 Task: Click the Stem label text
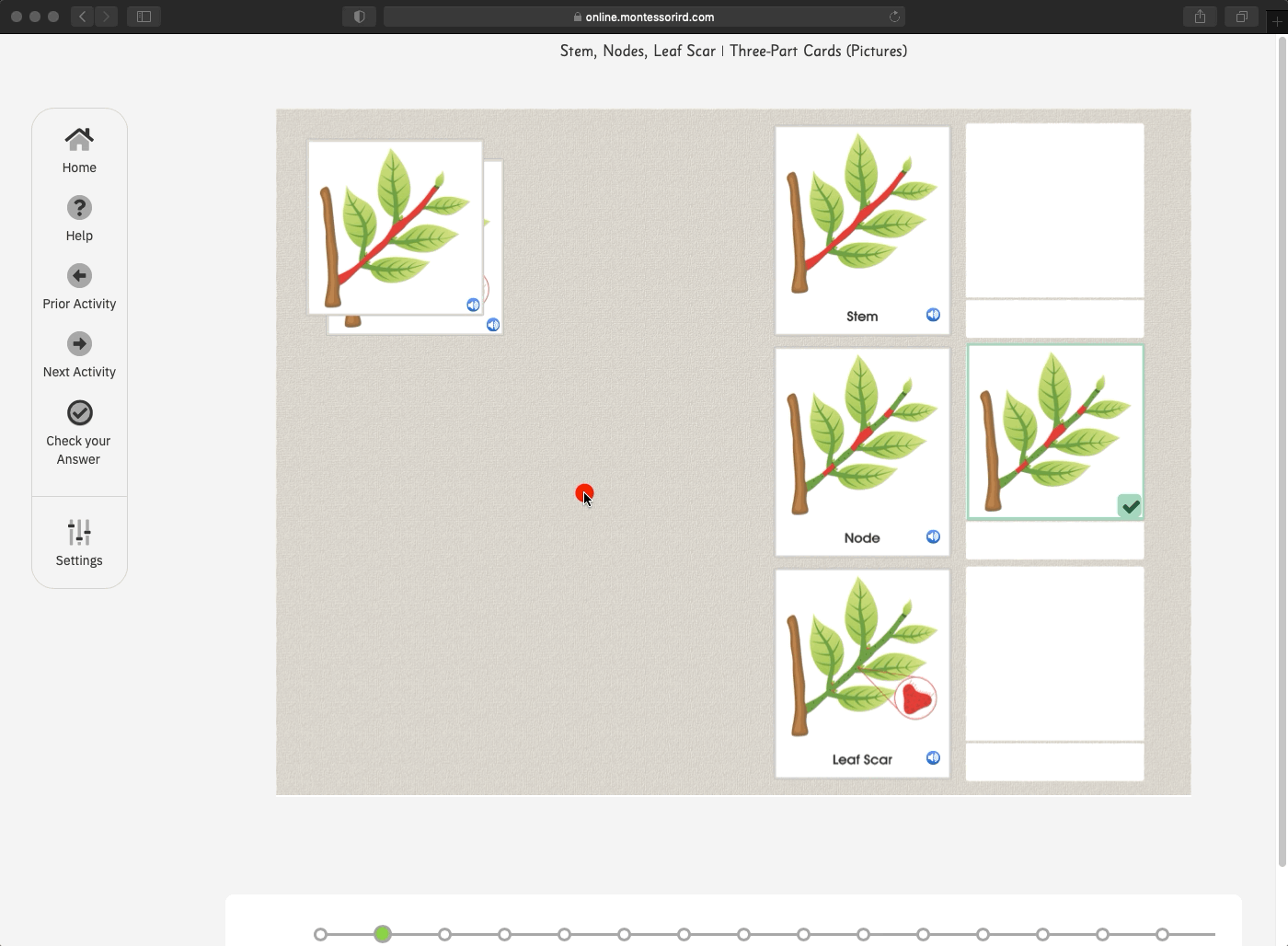tap(862, 316)
